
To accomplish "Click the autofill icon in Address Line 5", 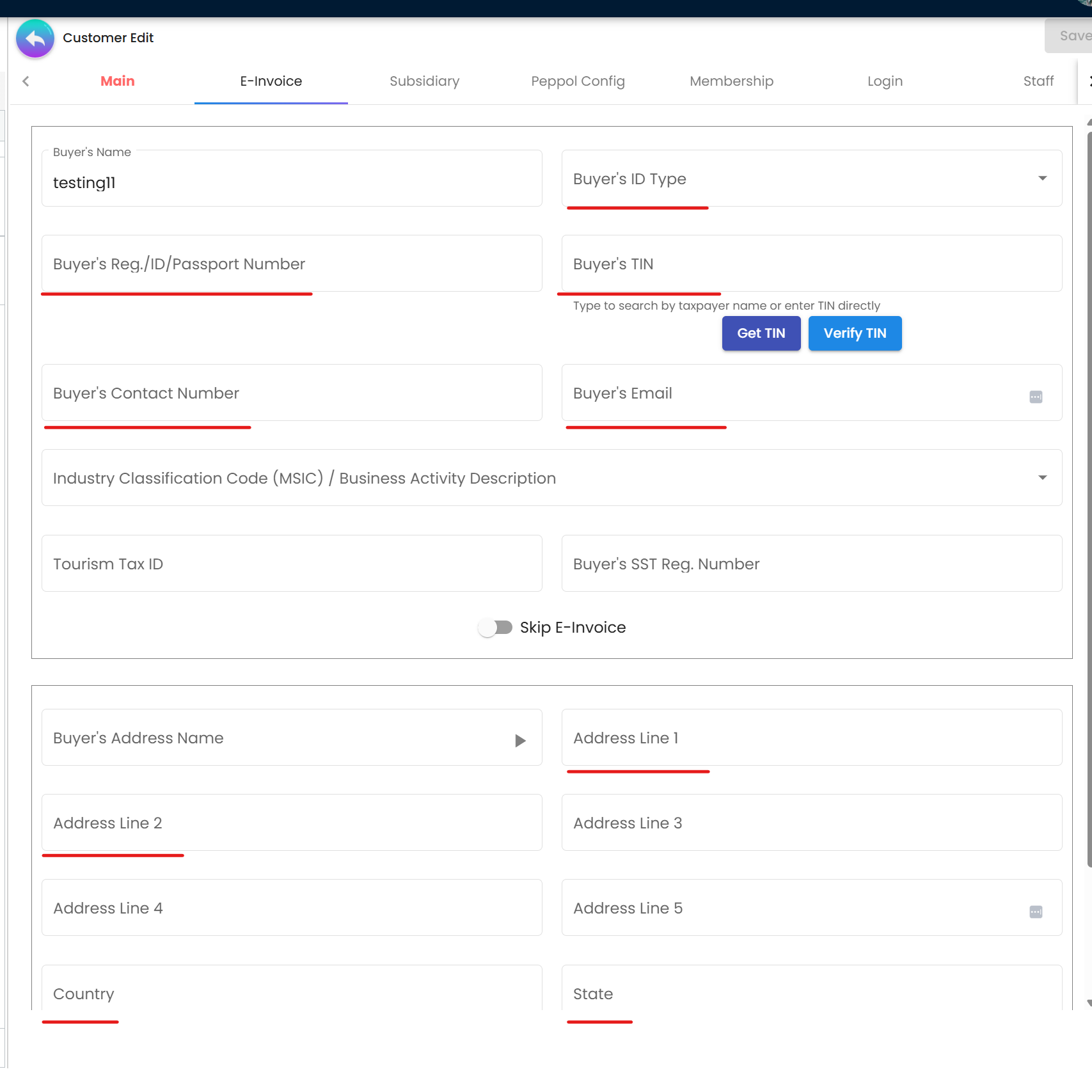I will pyautogui.click(x=1035, y=912).
